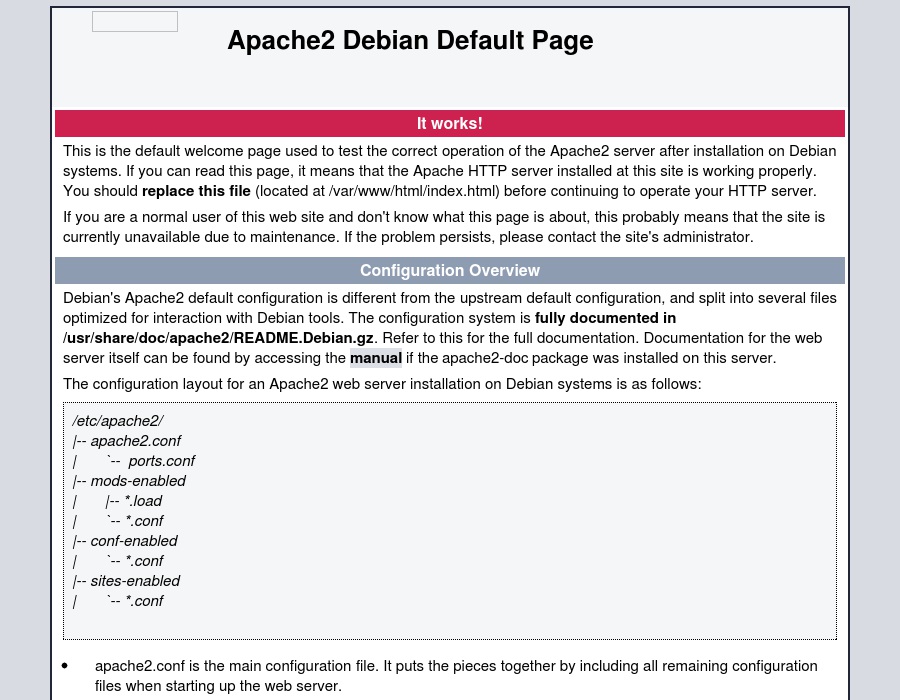Click the bold 'fully documented in' text
The height and width of the screenshot is (700, 900).
[605, 318]
